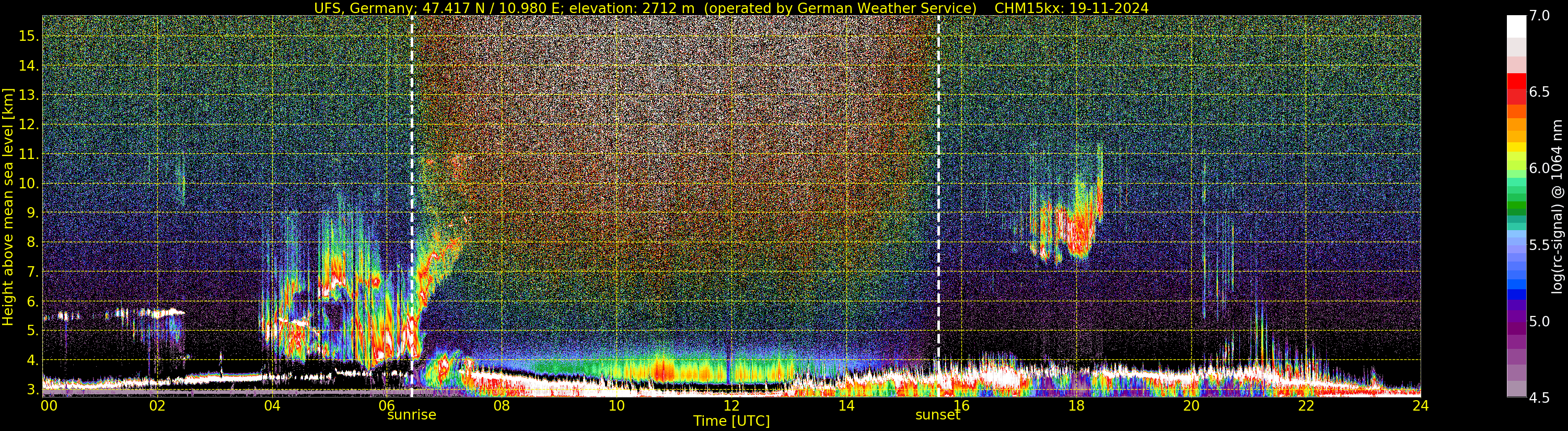Click the time axis tick '24'
Screen dimensions: 1568x431
pos(1420,405)
